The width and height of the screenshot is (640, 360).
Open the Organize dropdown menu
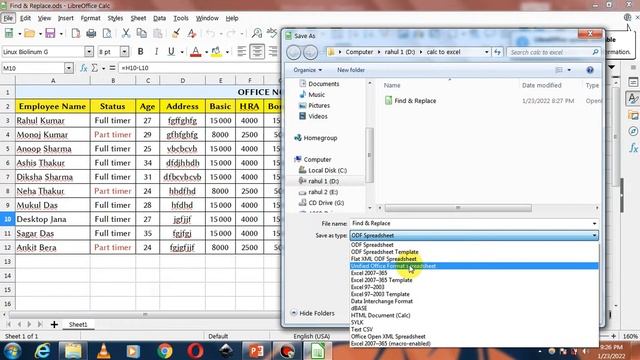coord(307,70)
